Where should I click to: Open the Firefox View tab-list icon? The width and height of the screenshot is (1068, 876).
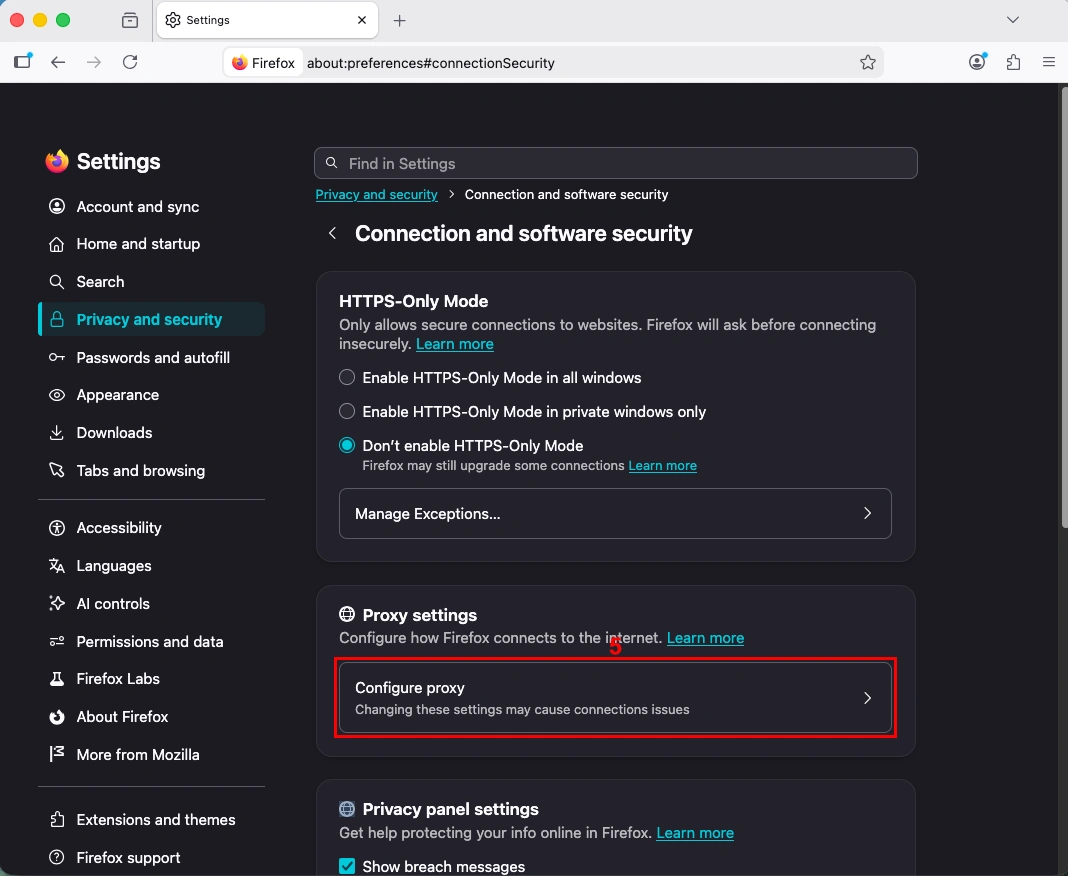coord(129,20)
